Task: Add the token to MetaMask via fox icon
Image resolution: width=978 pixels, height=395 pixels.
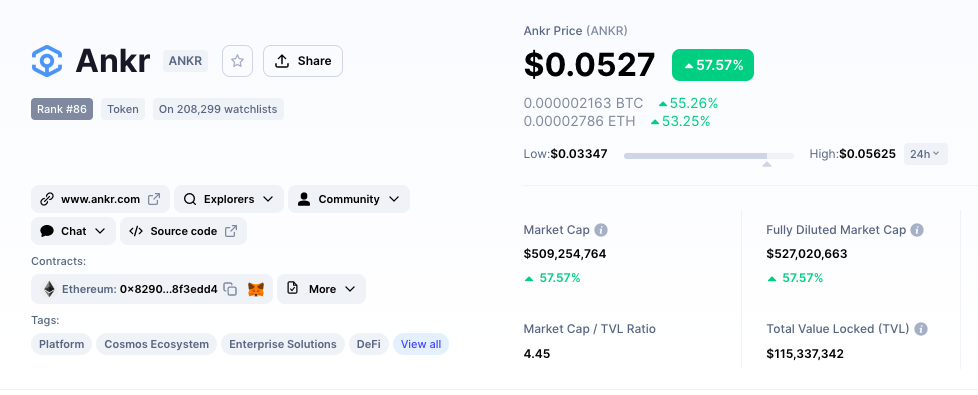Action: pyautogui.click(x=256, y=290)
